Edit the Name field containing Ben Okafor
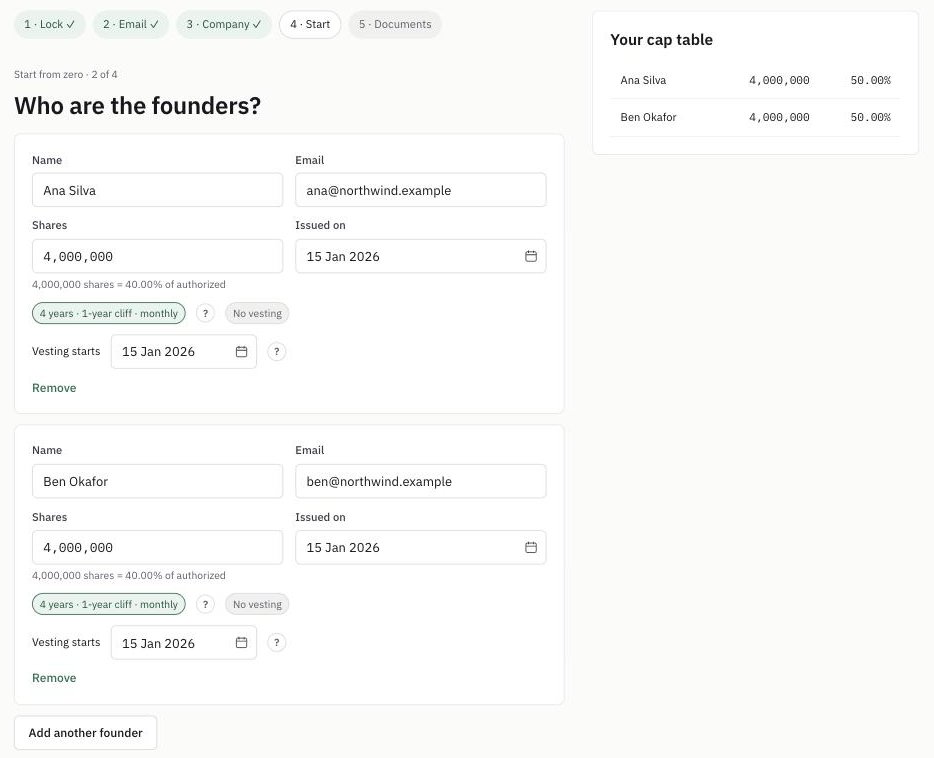 [x=157, y=481]
